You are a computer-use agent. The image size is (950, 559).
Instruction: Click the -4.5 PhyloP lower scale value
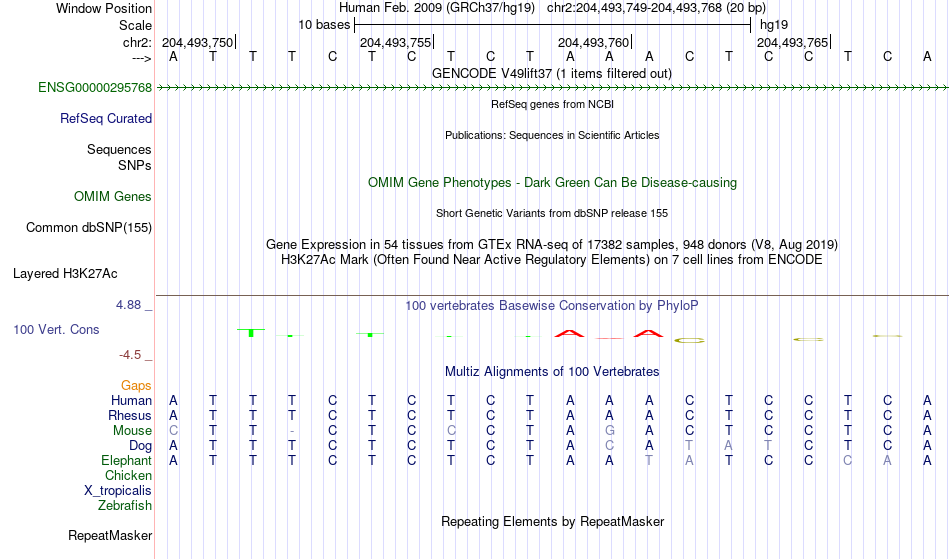coord(130,354)
